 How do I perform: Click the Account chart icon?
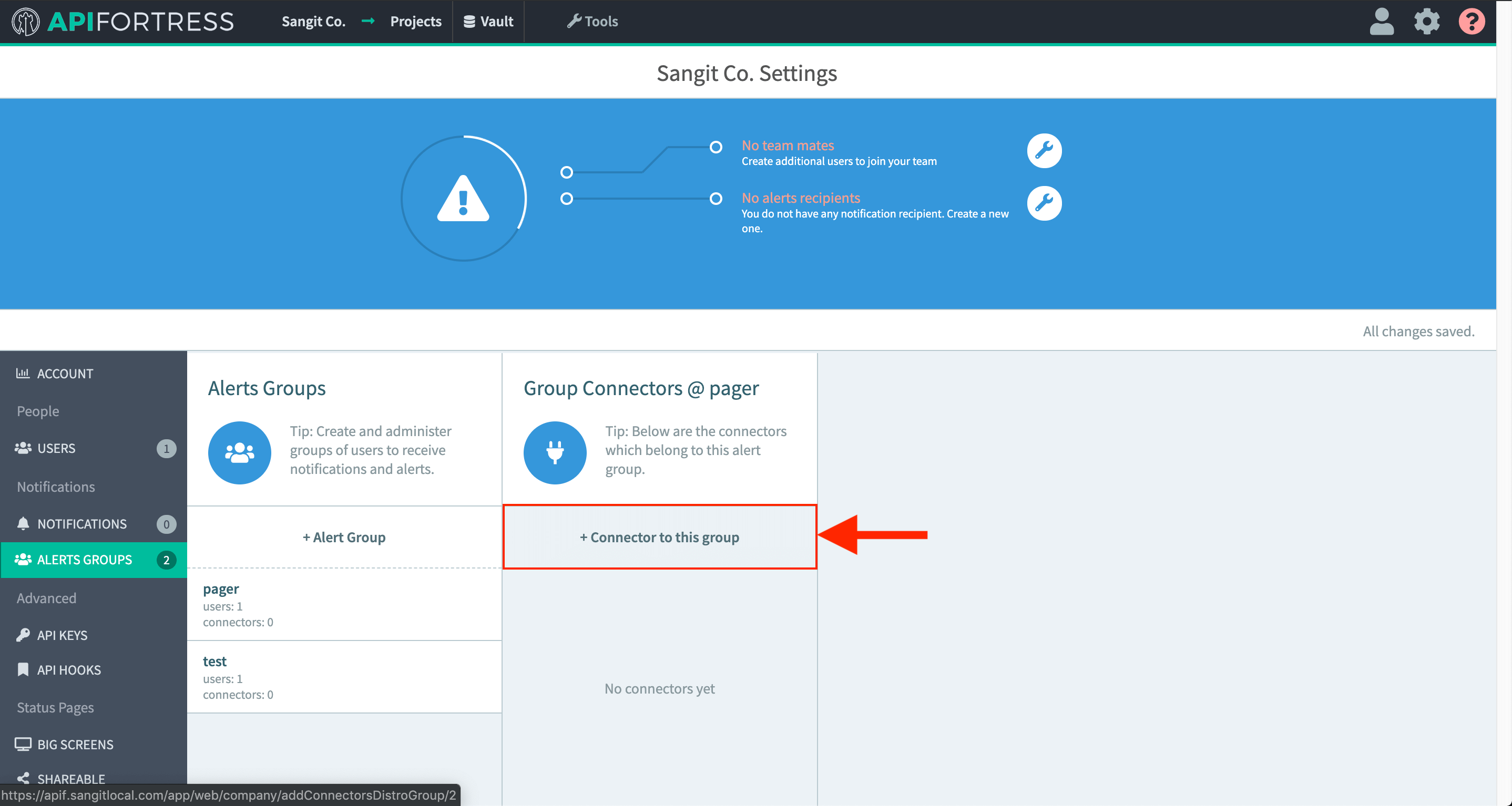click(23, 373)
